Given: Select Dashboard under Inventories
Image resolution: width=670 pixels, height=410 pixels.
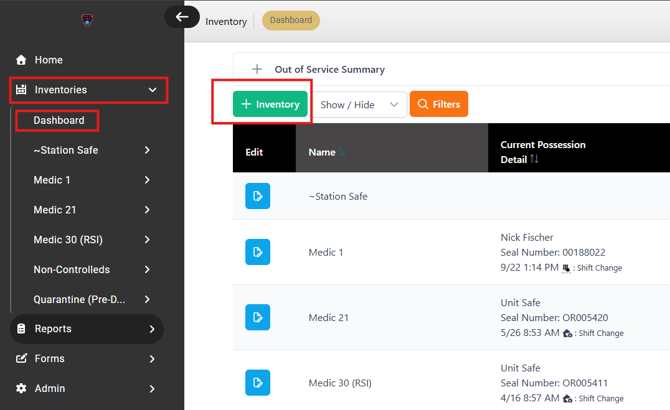Looking at the screenshot, I should pos(59,120).
